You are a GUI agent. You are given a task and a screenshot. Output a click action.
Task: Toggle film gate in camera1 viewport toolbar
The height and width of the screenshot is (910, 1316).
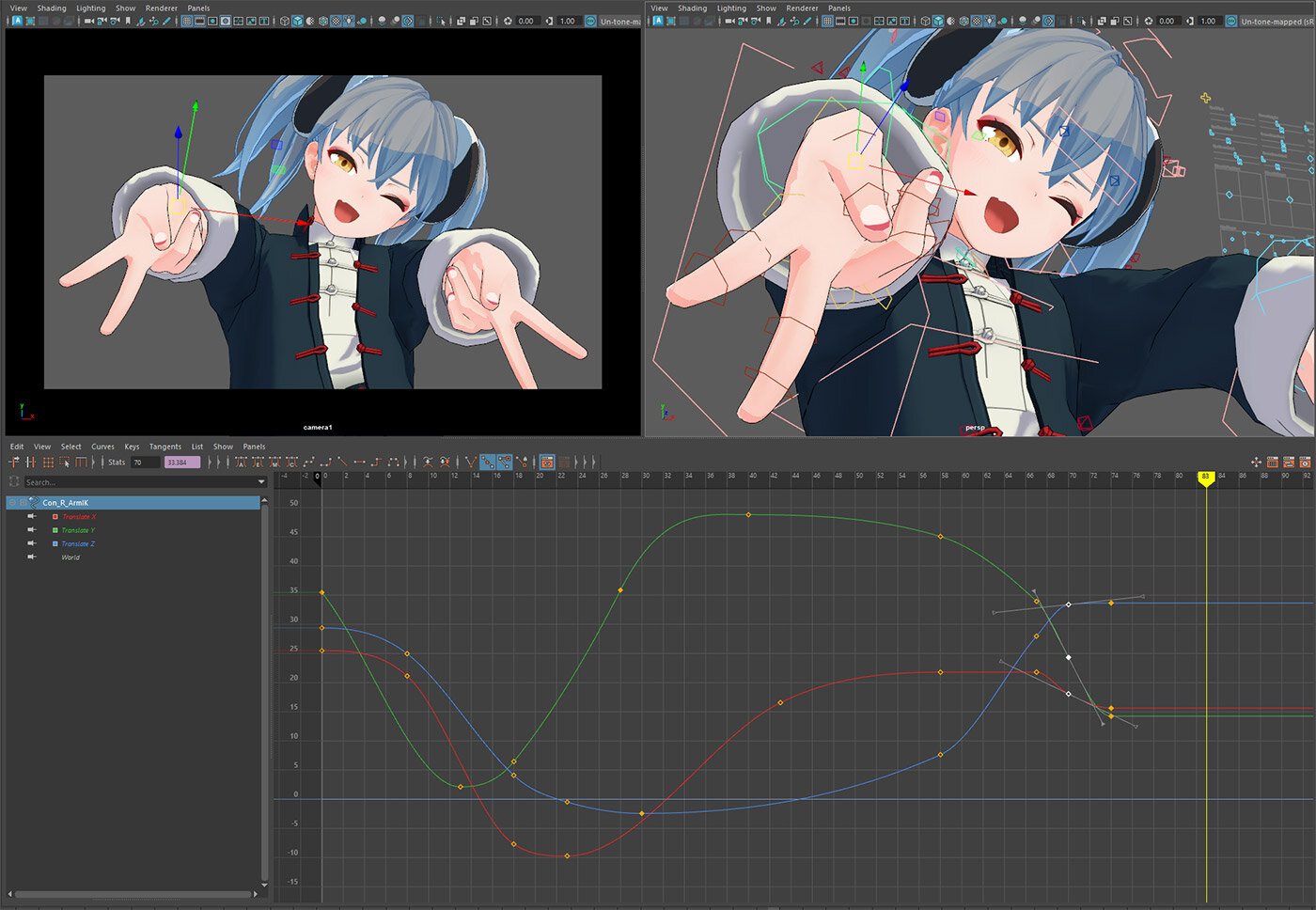[x=199, y=21]
